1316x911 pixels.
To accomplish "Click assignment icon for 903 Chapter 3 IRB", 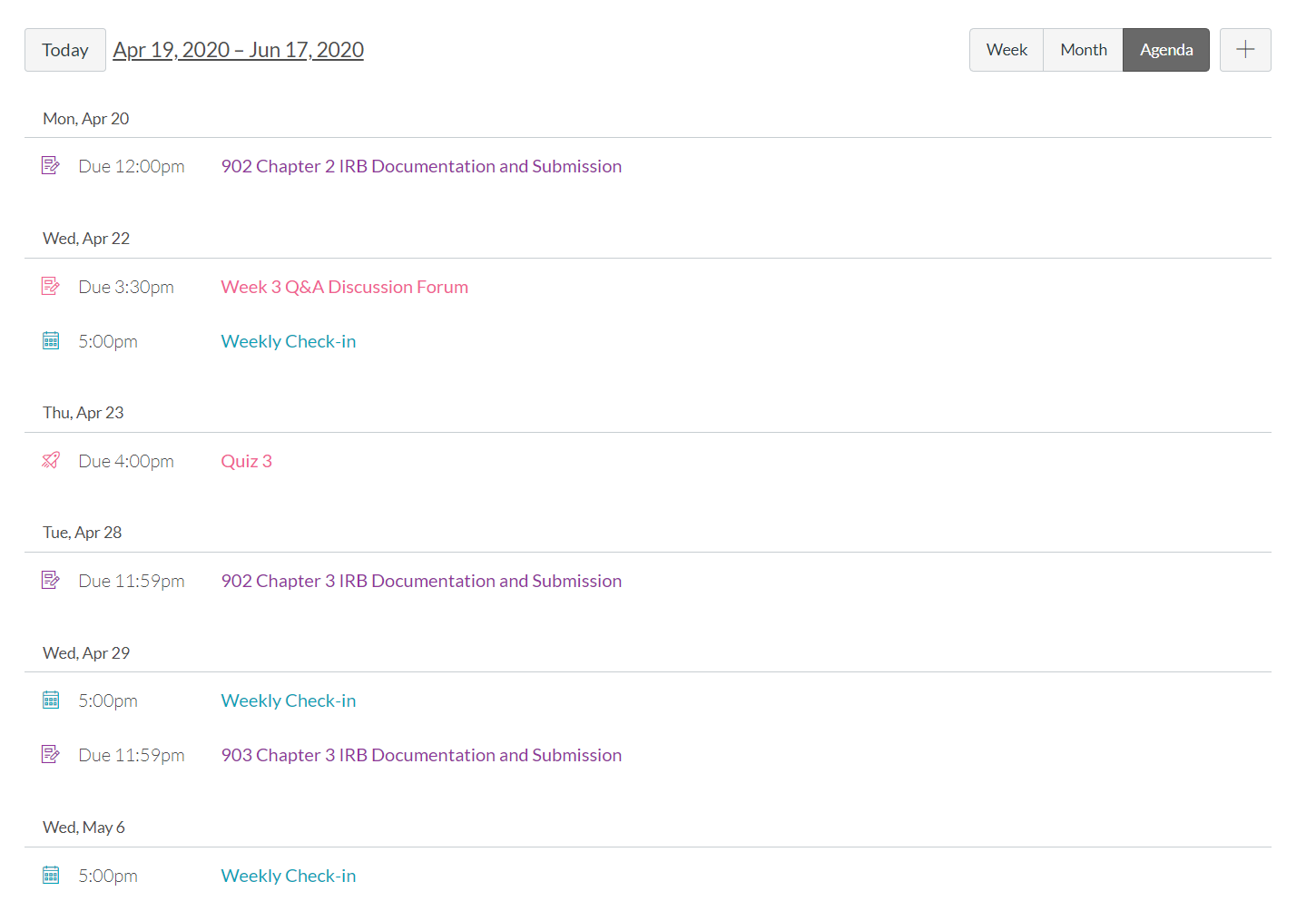I will tap(51, 754).
